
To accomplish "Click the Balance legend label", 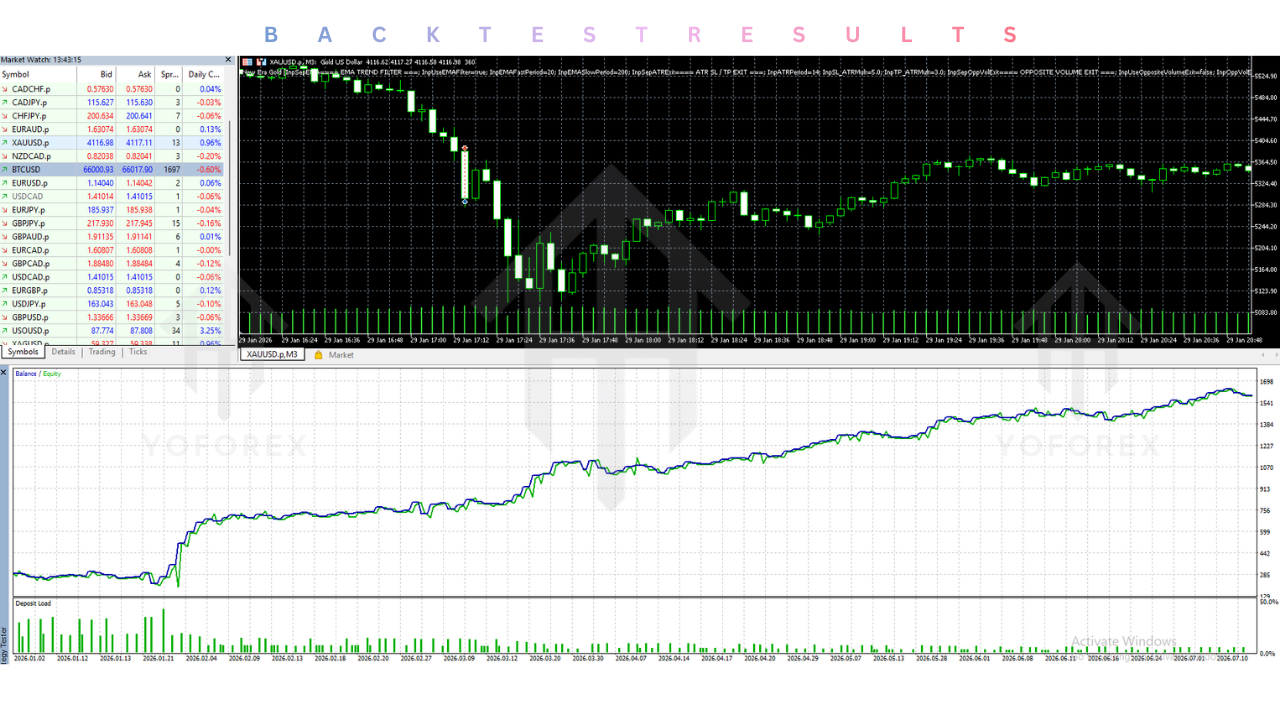I will point(25,374).
